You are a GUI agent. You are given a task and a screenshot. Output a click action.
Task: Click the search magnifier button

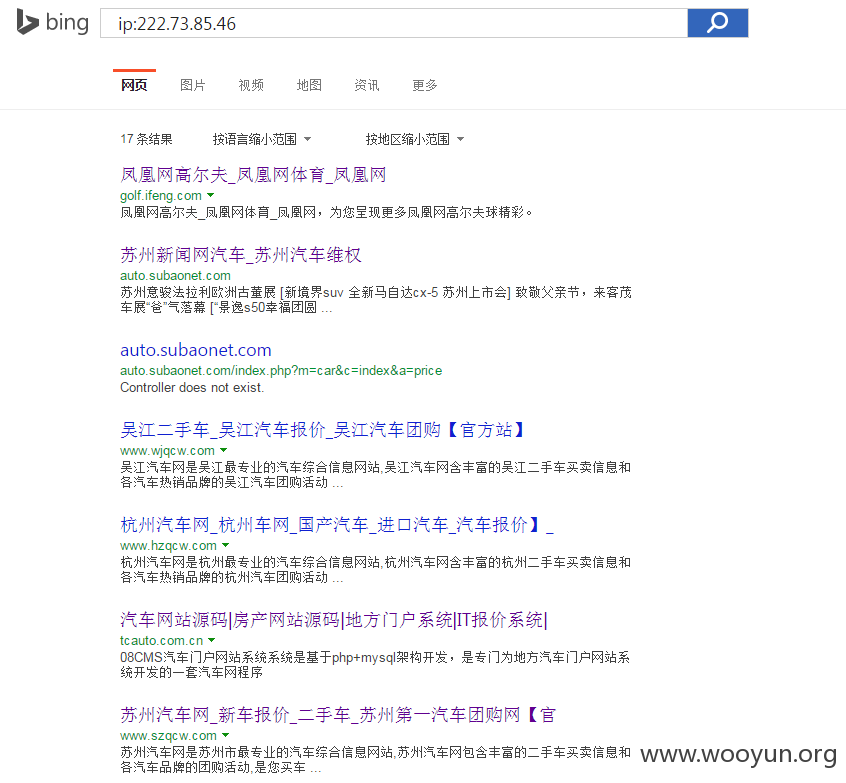[718, 23]
